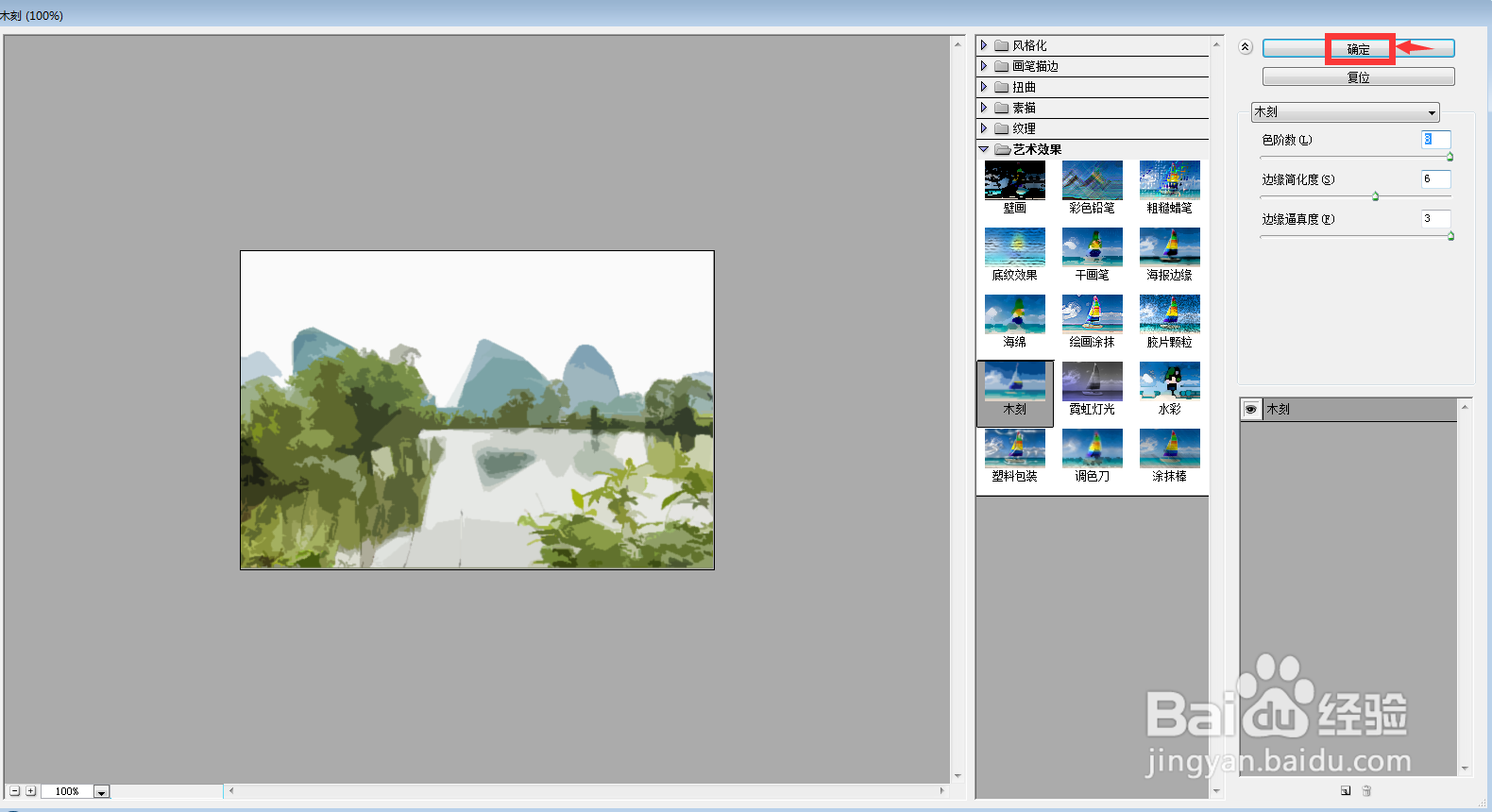The height and width of the screenshot is (812, 1492).
Task: Expand the 扭曲 filter folder
Action: pyautogui.click(x=984, y=87)
